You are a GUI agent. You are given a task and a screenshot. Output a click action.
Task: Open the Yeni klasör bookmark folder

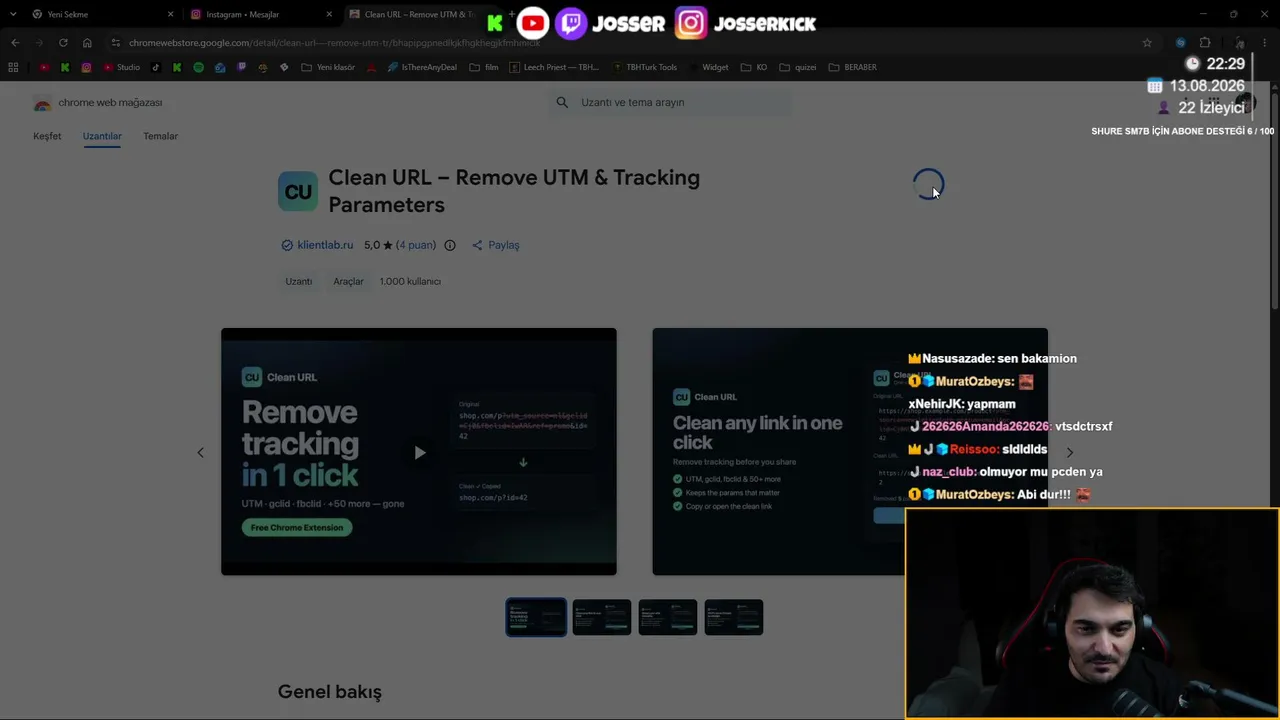(328, 67)
